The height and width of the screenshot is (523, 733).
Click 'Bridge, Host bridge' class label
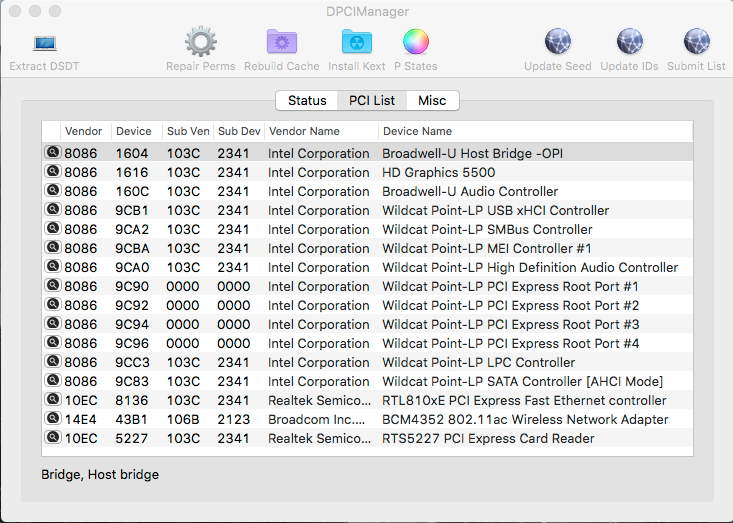(x=100, y=475)
